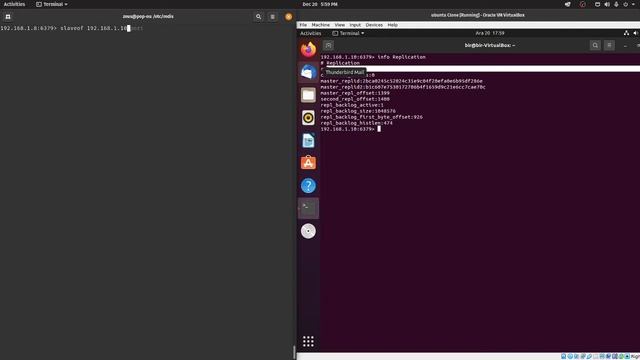Click volume icon in host top bar
640x360 pixels.
(x=607, y=4)
